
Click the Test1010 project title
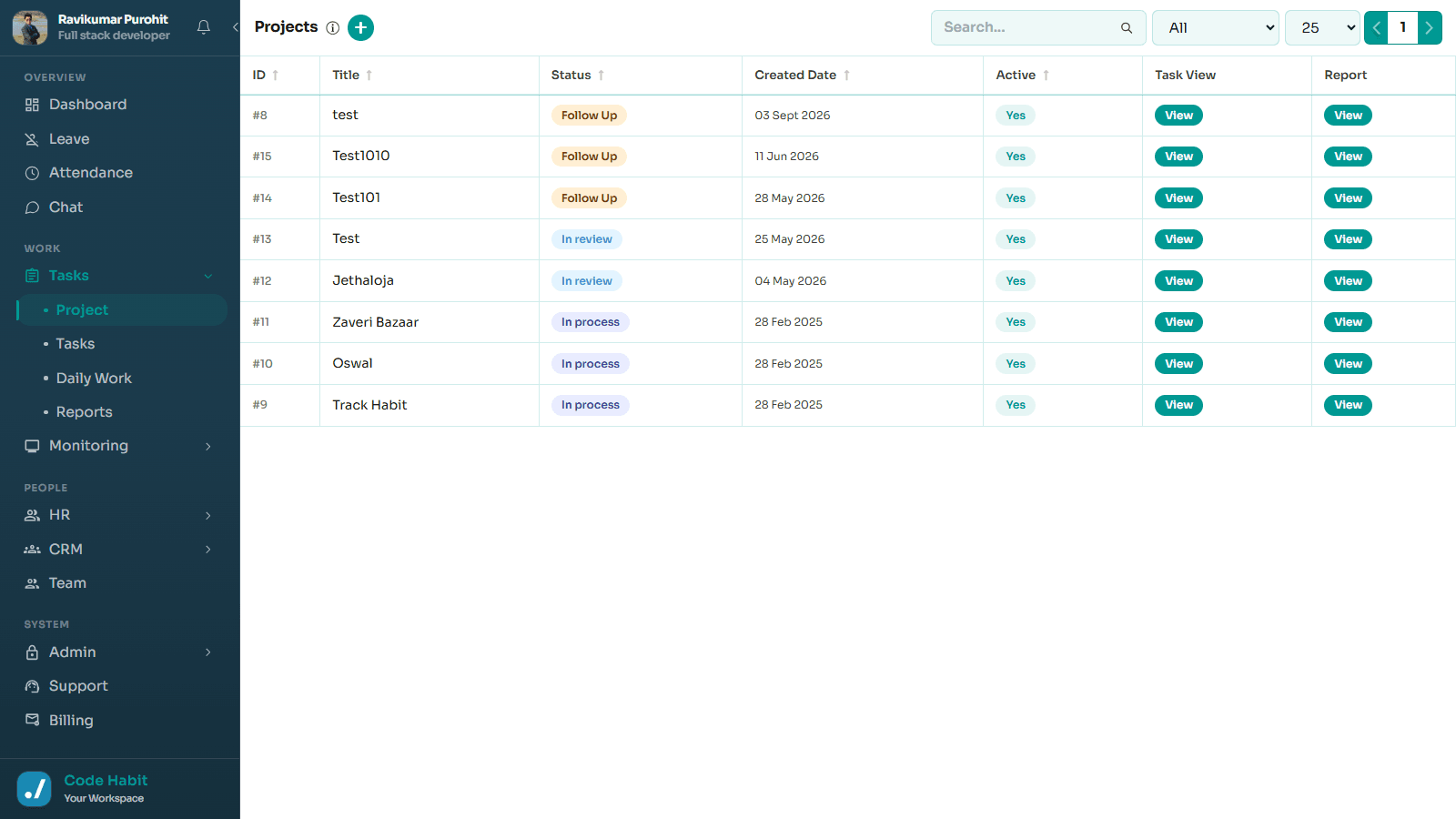click(x=361, y=156)
